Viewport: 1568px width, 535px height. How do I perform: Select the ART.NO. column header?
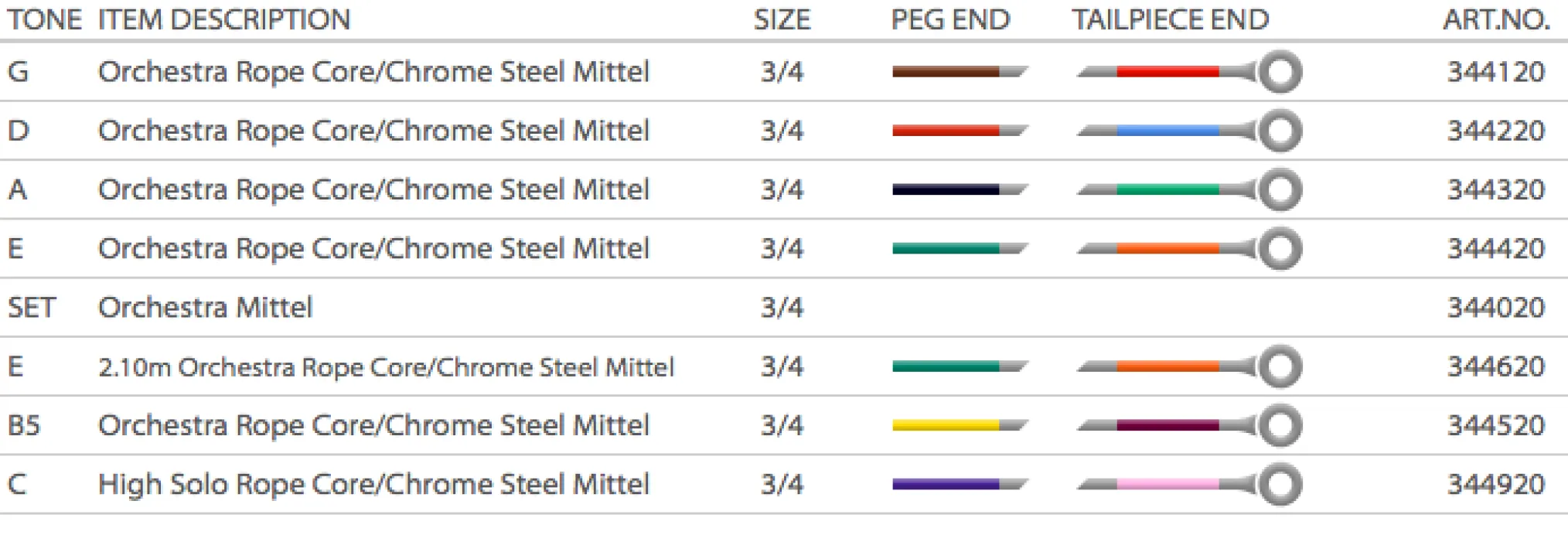[x=1495, y=19]
